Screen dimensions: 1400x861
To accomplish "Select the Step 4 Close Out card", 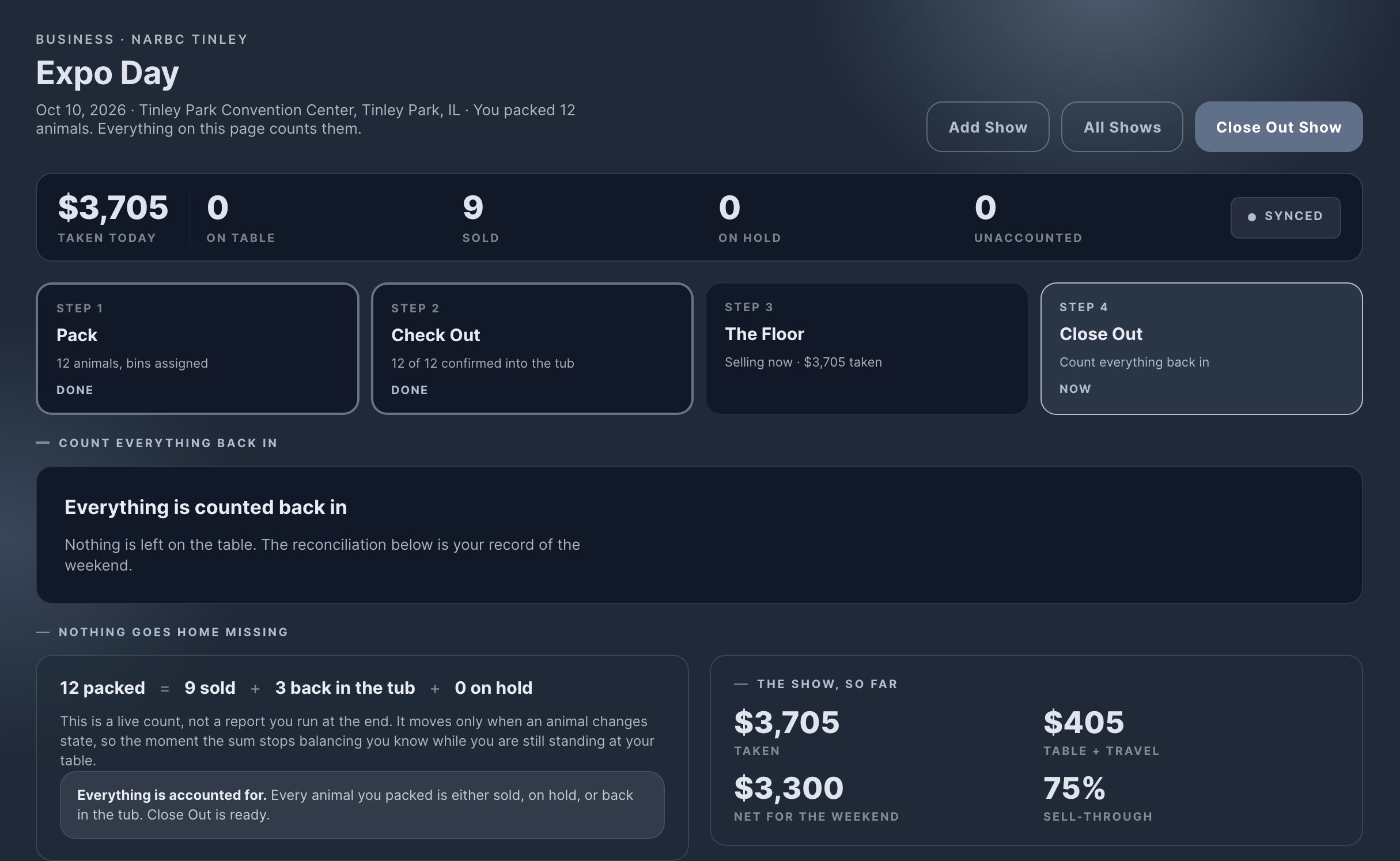I will 1201,348.
